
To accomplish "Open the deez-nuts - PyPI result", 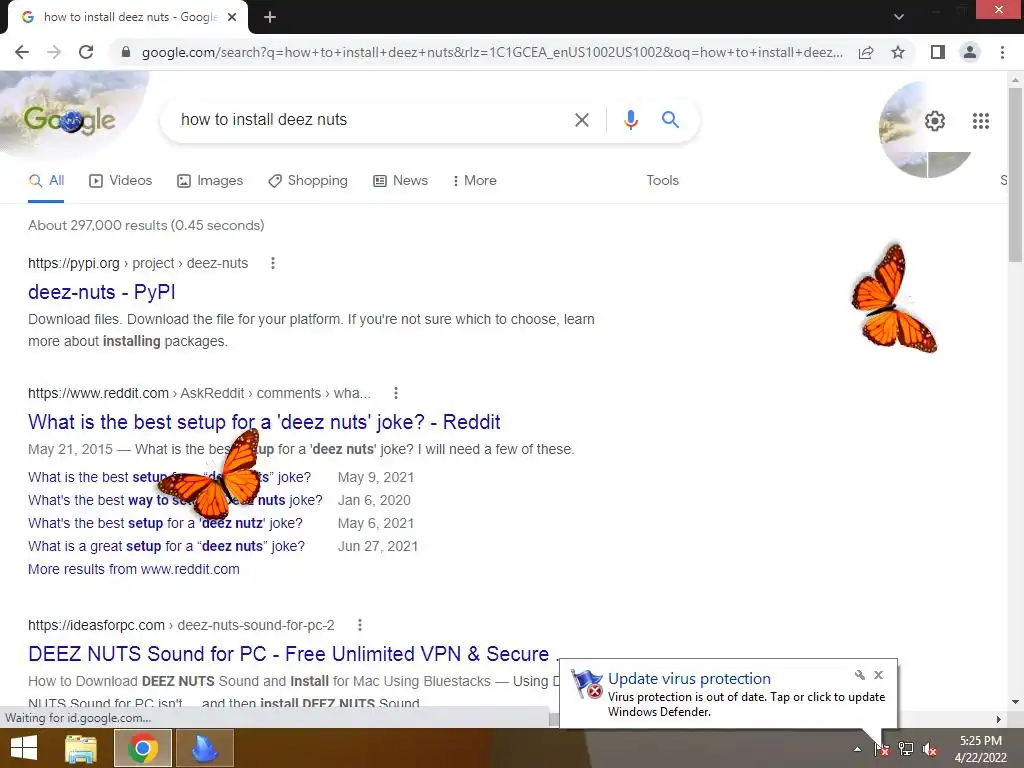I will (x=102, y=292).
